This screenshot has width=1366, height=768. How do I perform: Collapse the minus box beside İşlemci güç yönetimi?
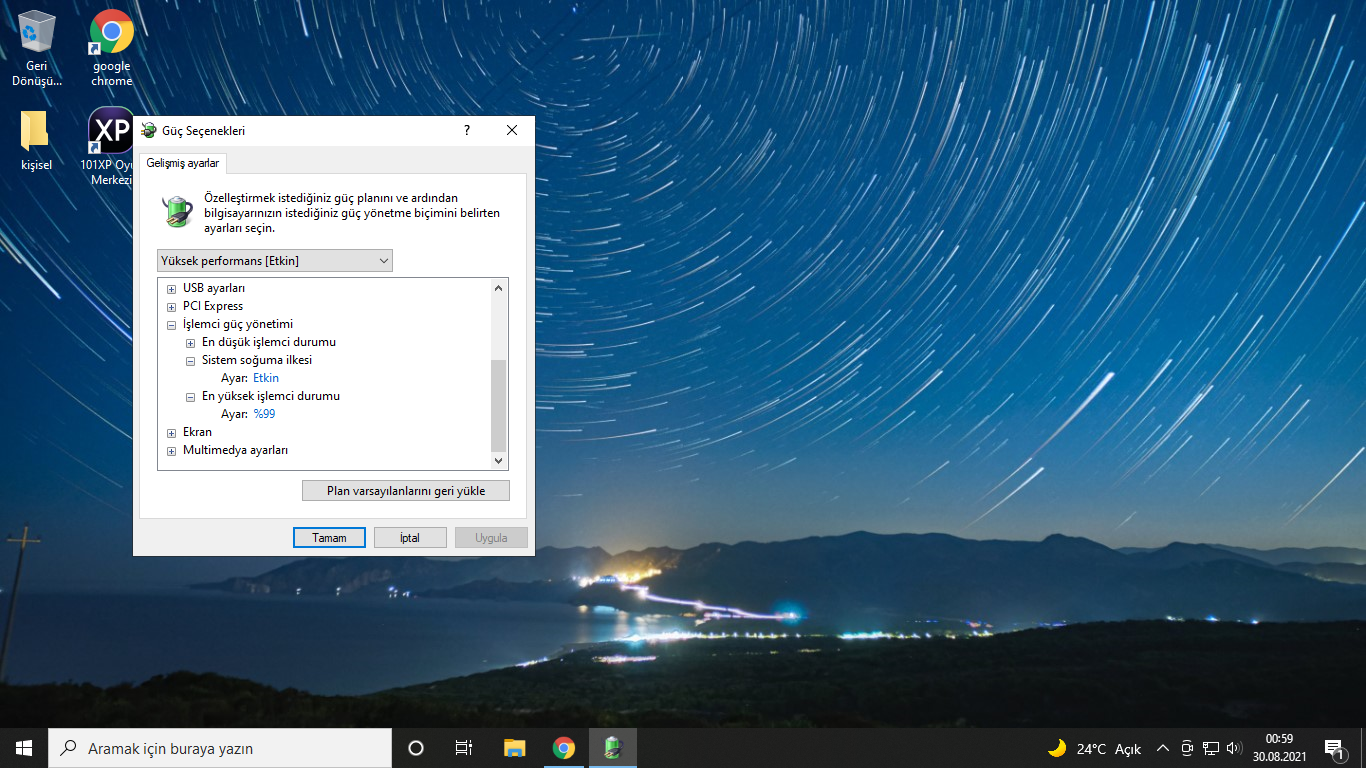click(x=172, y=325)
